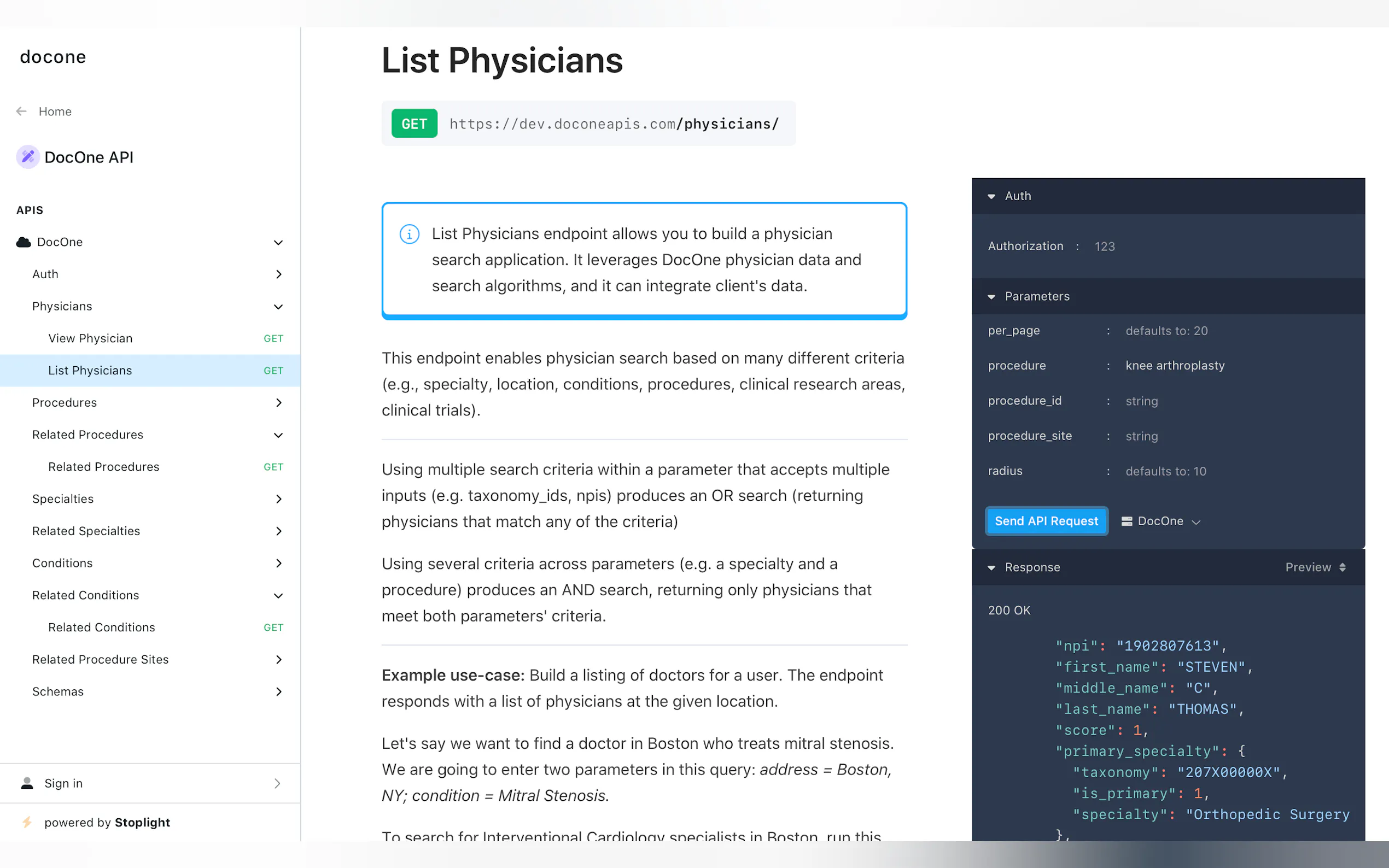
Task: Click the Stoplight lightning bolt icon
Action: coord(27,822)
